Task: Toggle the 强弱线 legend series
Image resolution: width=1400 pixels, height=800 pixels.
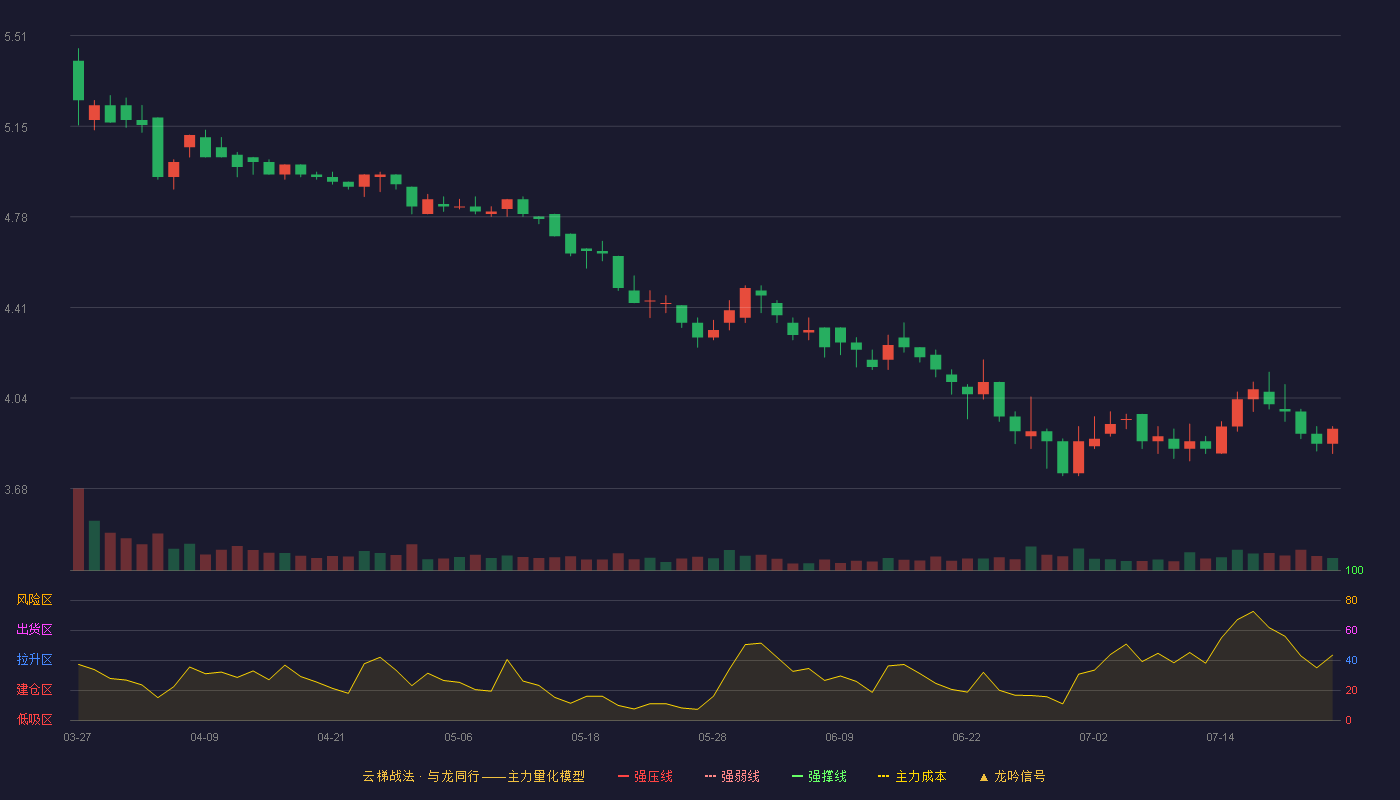Action: tap(732, 776)
